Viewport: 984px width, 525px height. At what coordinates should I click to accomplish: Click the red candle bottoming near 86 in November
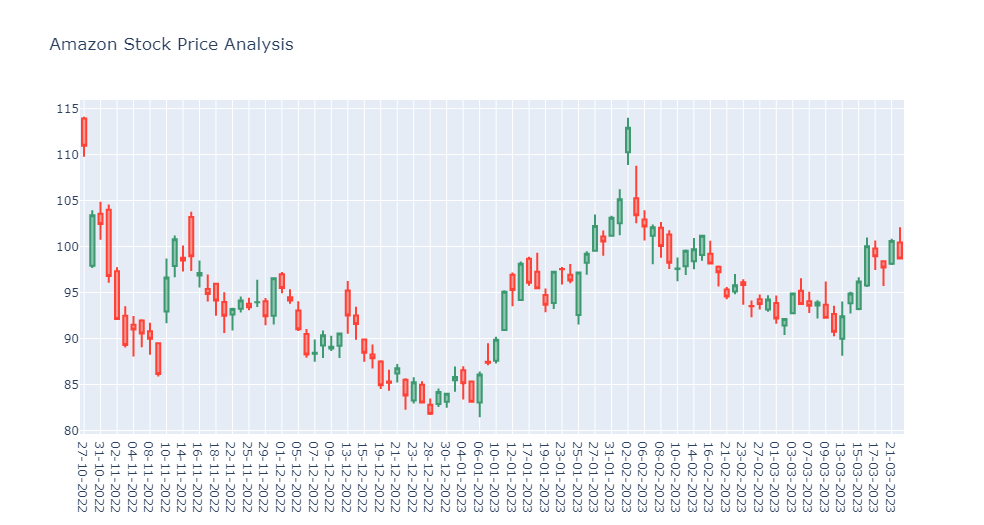coord(158,359)
